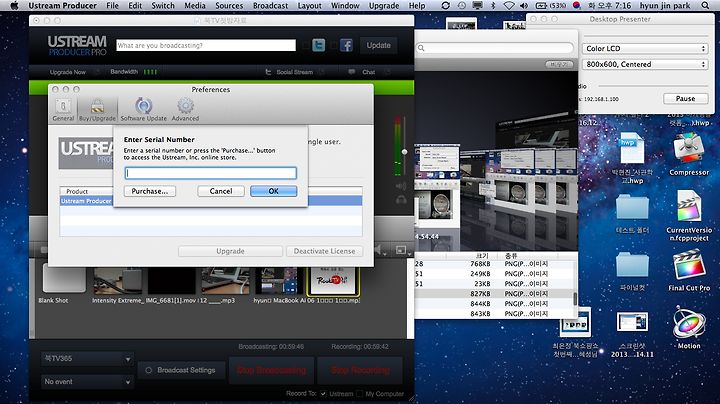The height and width of the screenshot is (404, 720).
Task: Open the volume menu bar icon
Action: (x=524, y=6)
